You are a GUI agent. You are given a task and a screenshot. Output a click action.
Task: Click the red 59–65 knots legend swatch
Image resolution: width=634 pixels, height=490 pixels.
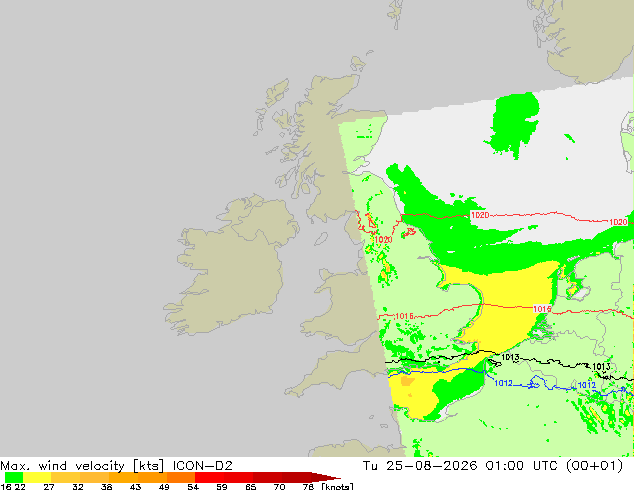pos(239,477)
